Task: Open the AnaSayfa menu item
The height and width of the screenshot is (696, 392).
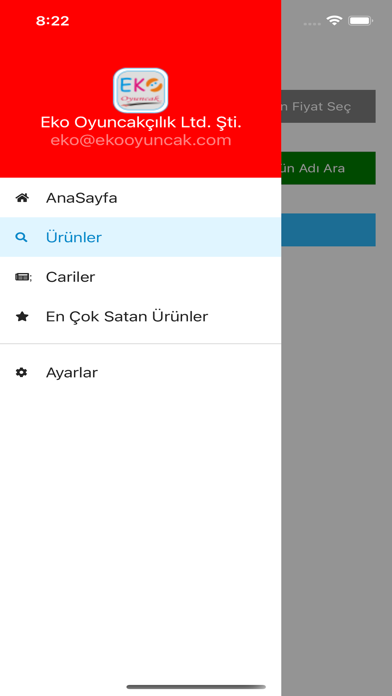Action: [x=140, y=198]
